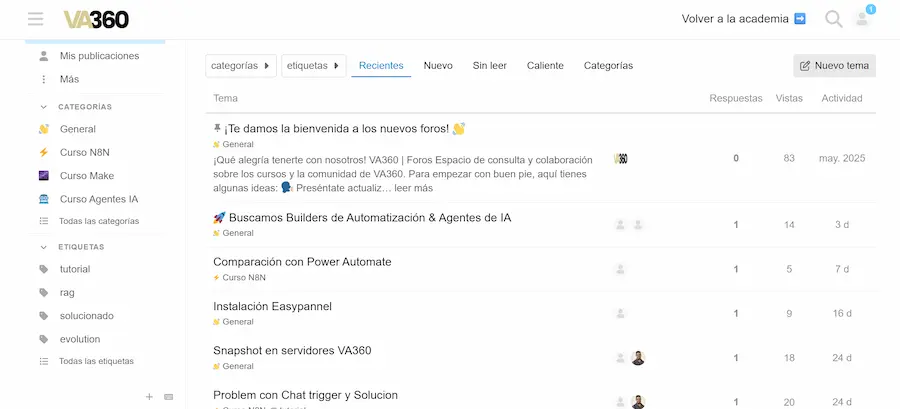Switch to the Sin leer tab

pos(490,65)
